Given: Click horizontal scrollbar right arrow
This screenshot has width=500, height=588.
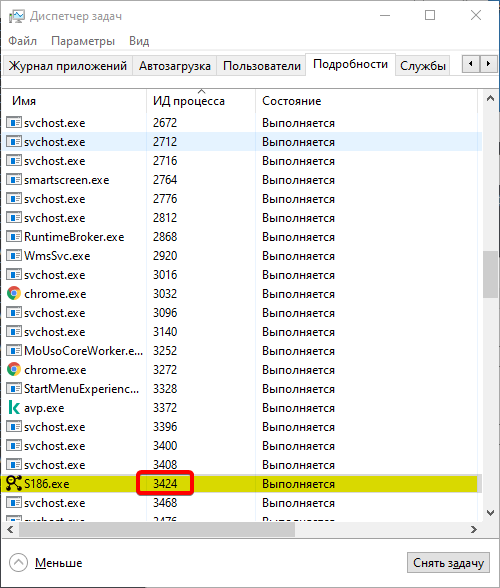Looking at the screenshot, I should pyautogui.click(x=474, y=529).
